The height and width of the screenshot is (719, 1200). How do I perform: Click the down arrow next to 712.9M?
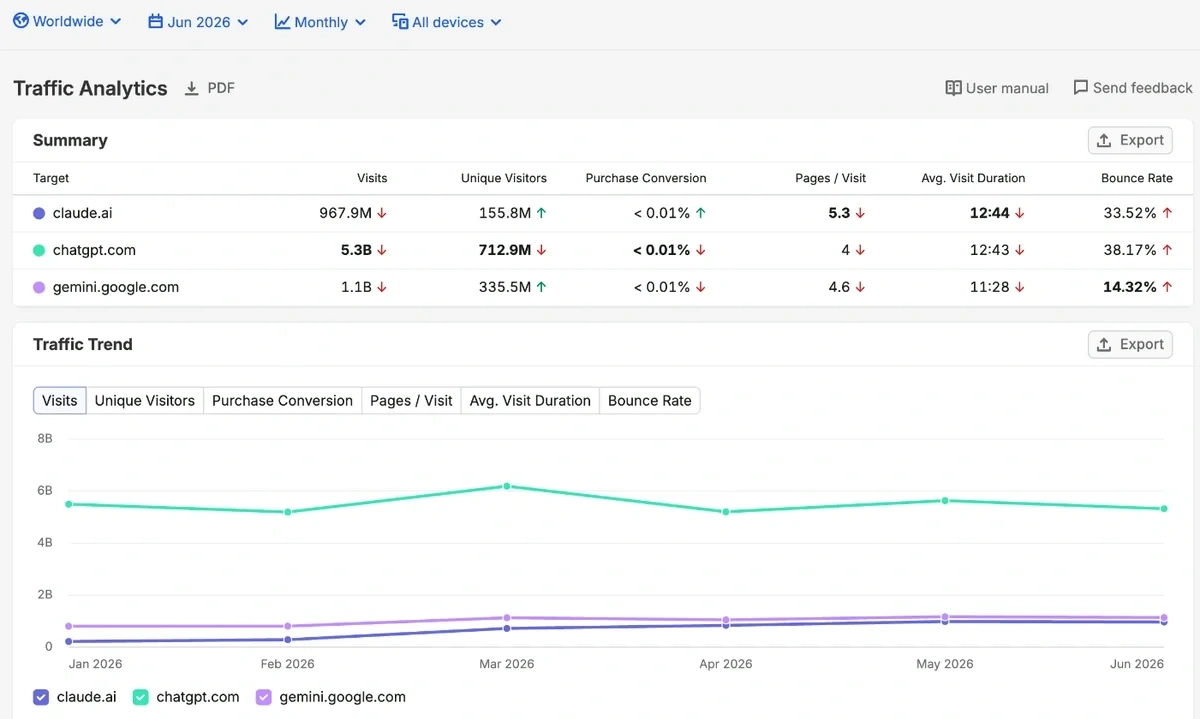pos(541,250)
